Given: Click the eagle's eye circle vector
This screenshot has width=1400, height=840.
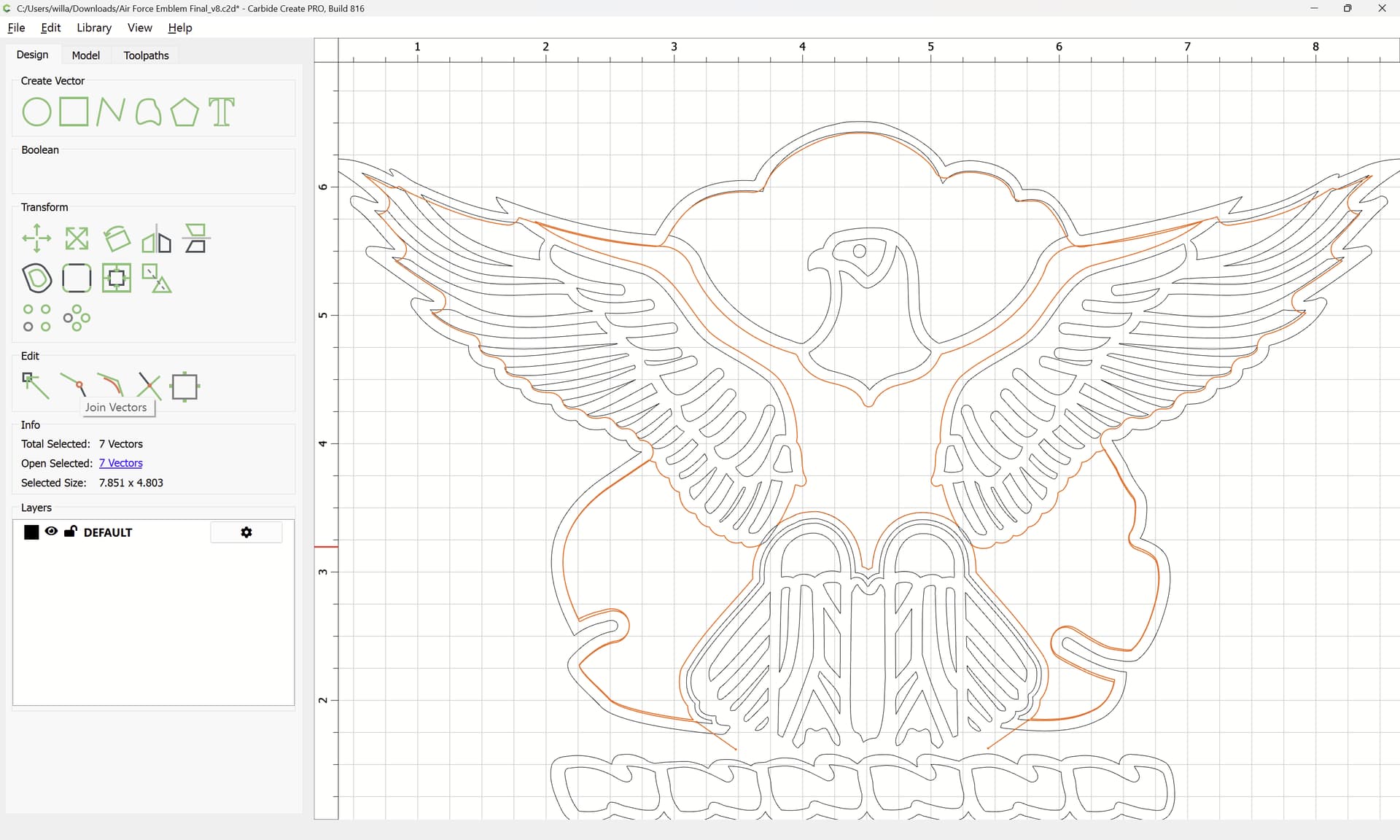Looking at the screenshot, I should click(859, 251).
